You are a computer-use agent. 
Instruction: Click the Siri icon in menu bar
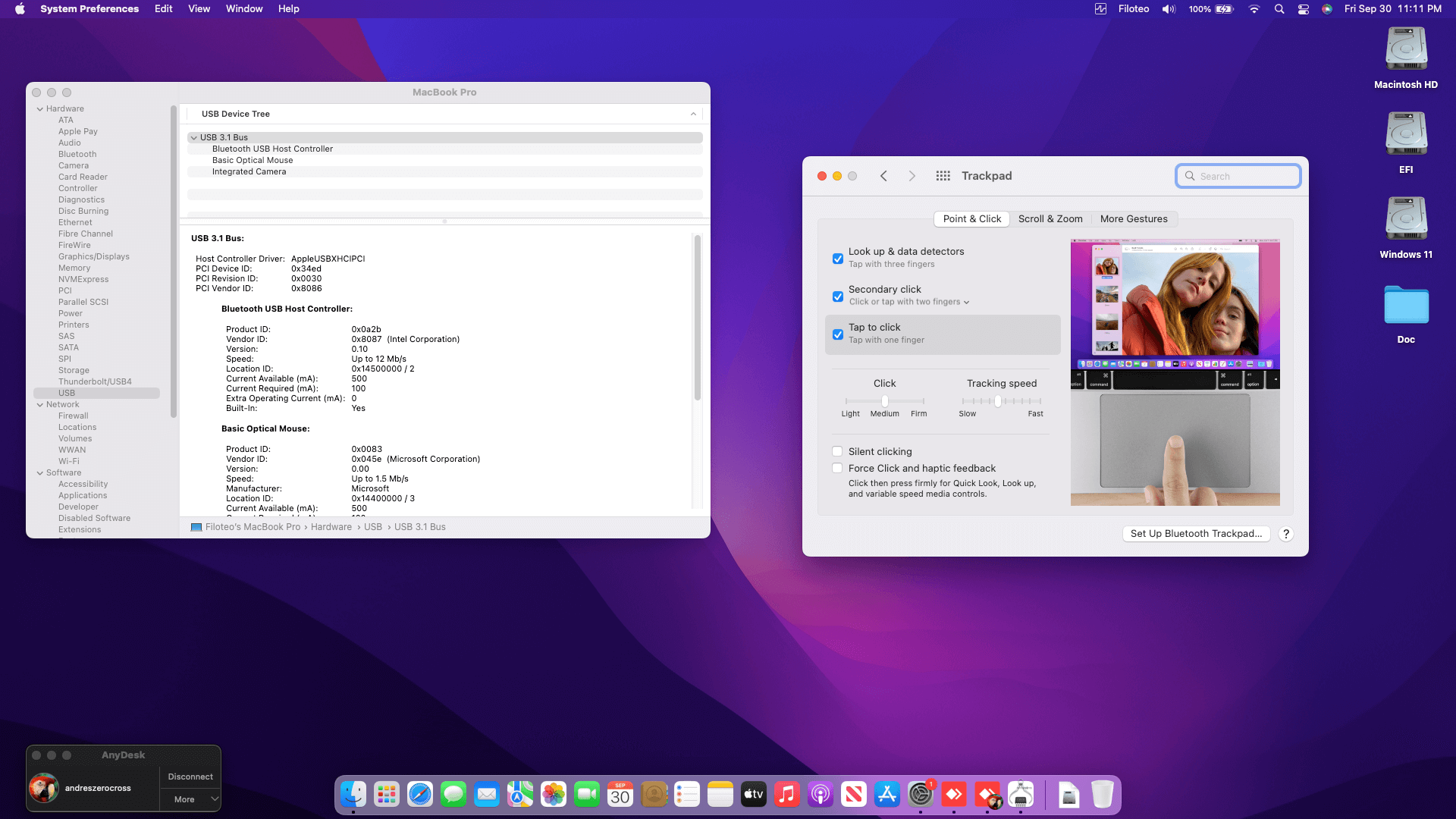pyautogui.click(x=1327, y=9)
